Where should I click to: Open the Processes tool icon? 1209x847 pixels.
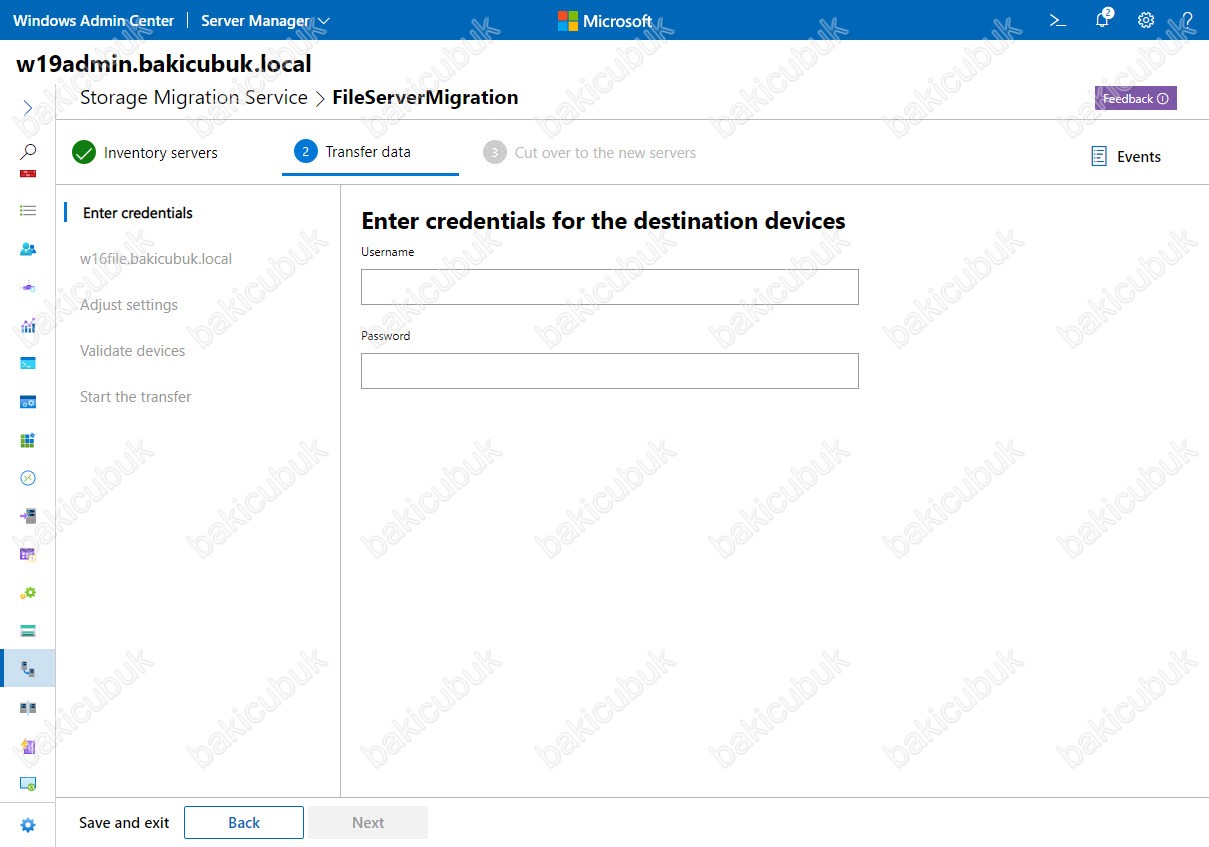pos(28,402)
